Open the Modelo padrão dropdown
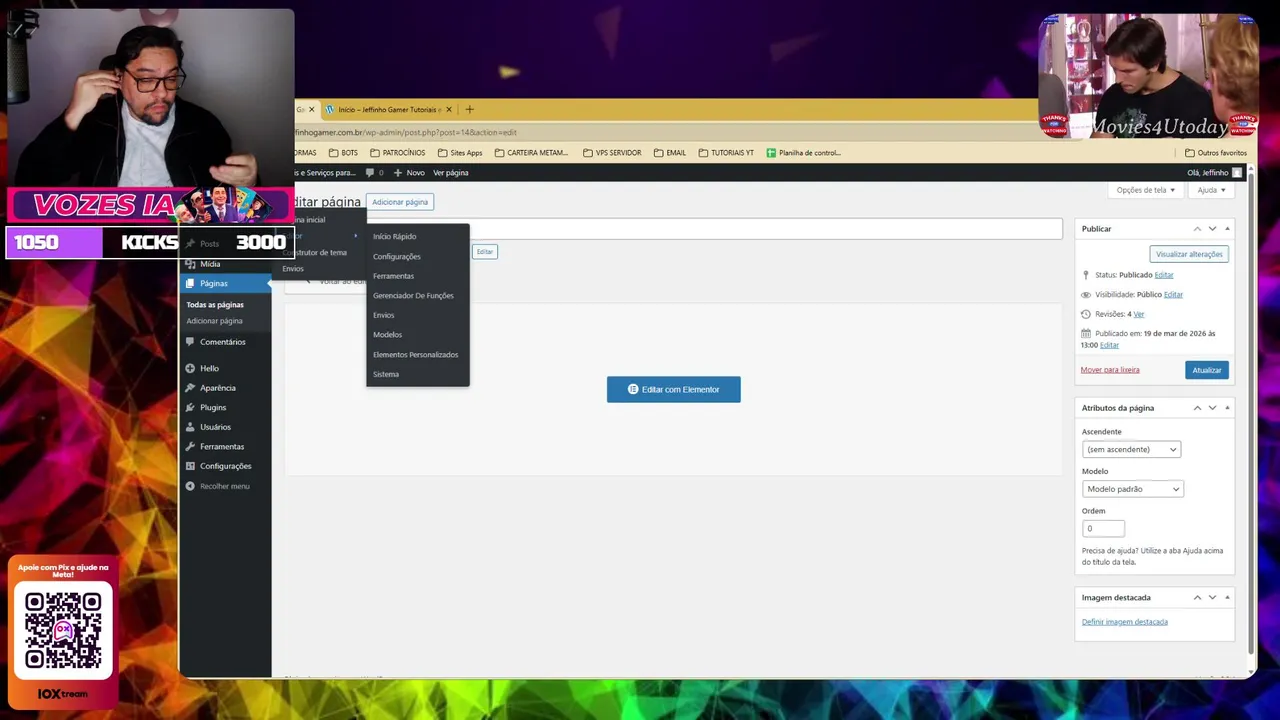The width and height of the screenshot is (1280, 720). point(1132,489)
